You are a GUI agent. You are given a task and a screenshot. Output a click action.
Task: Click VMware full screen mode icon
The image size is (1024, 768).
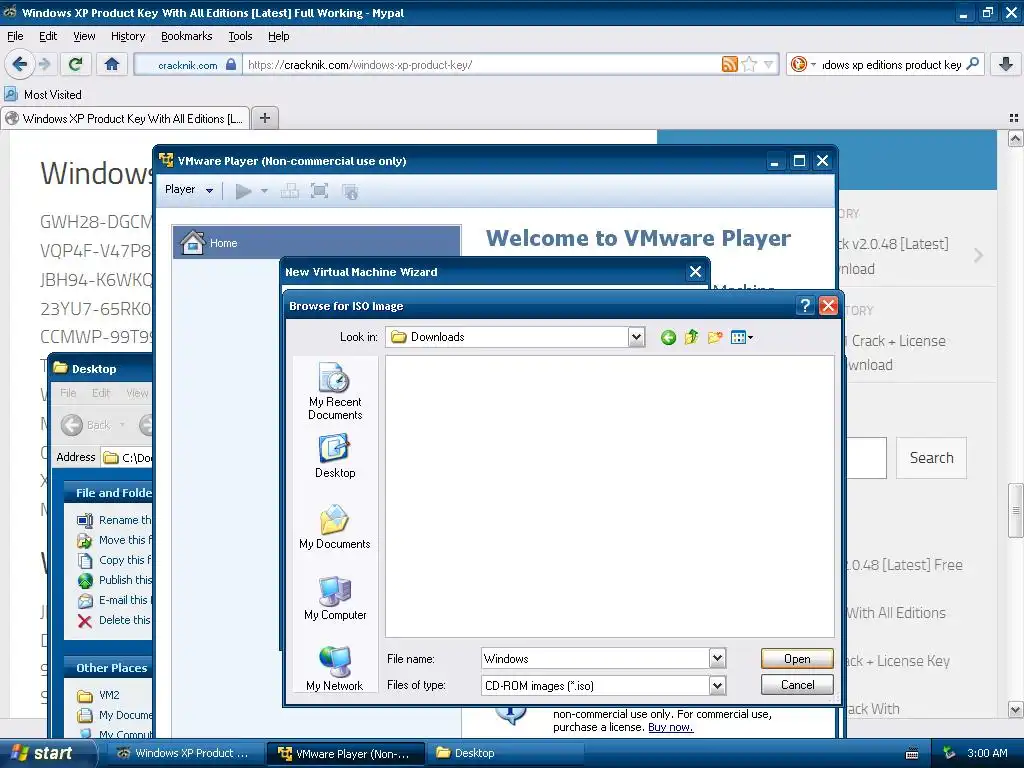click(319, 191)
